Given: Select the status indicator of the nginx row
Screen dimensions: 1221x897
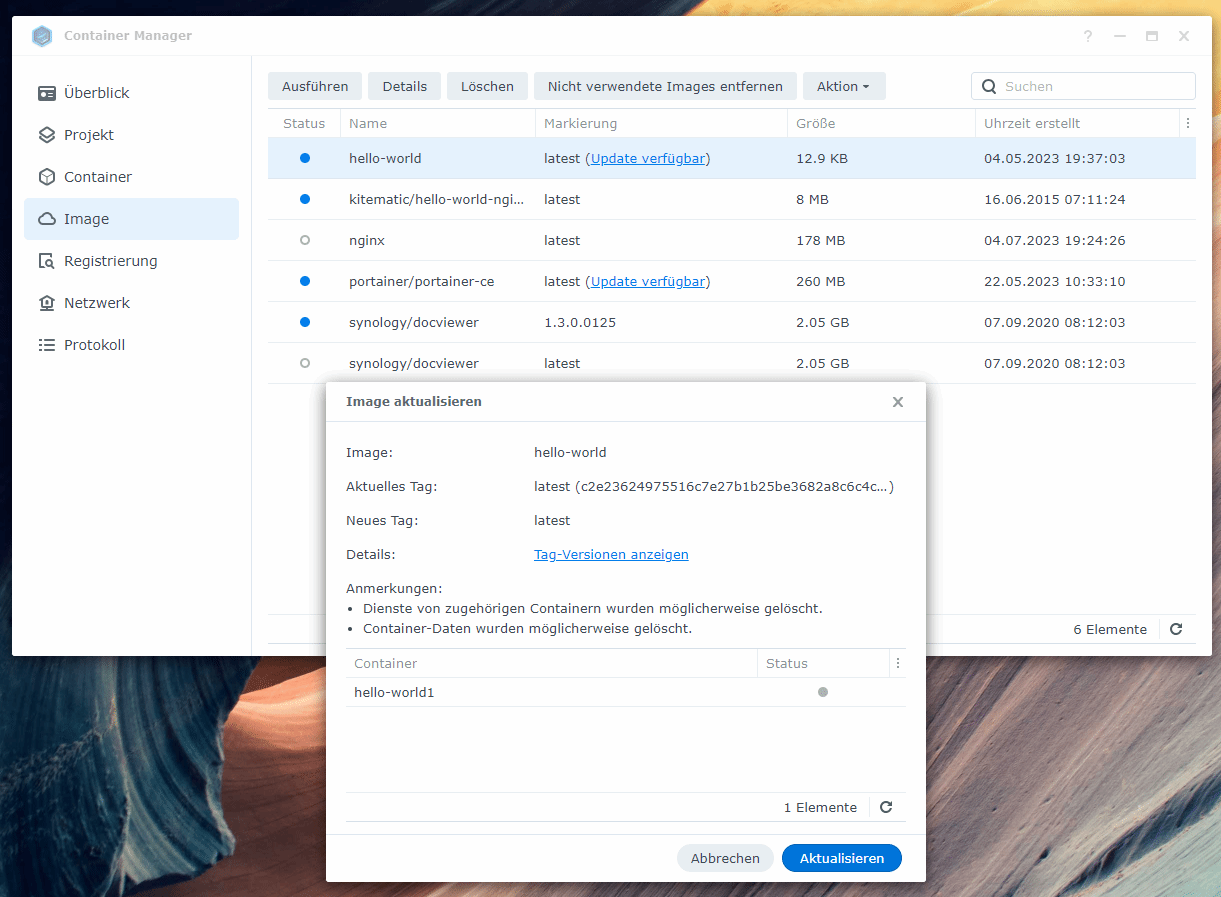Looking at the screenshot, I should 303,240.
